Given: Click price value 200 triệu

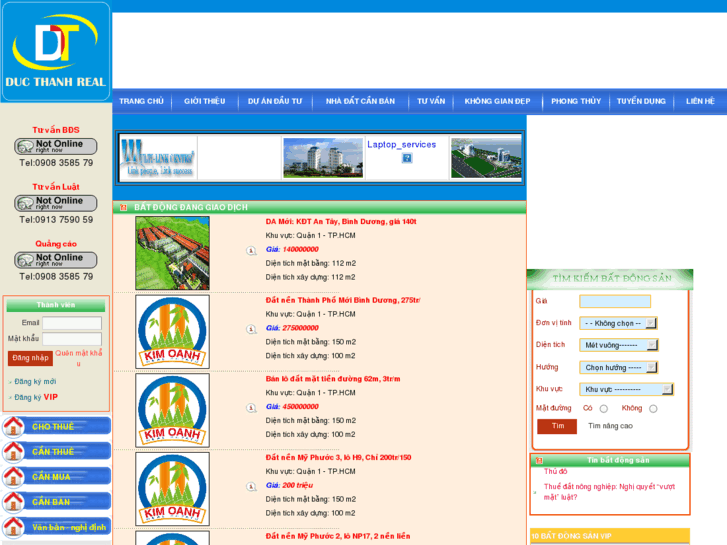Looking at the screenshot, I should (x=298, y=485).
